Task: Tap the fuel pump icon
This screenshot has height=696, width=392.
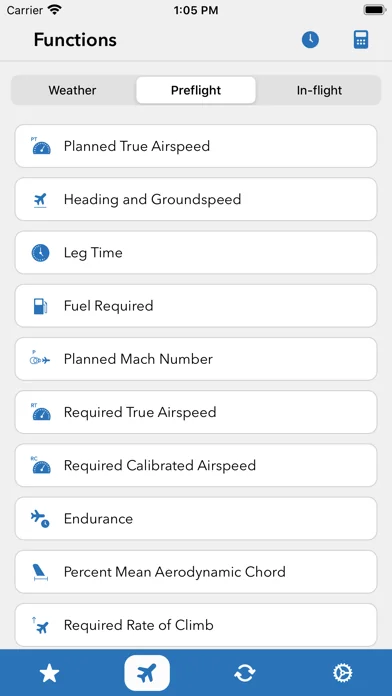Action: (40, 306)
